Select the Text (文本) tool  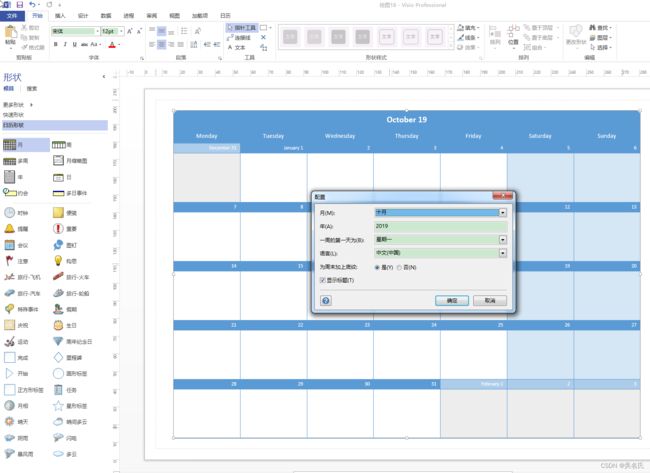pyautogui.click(x=236, y=48)
